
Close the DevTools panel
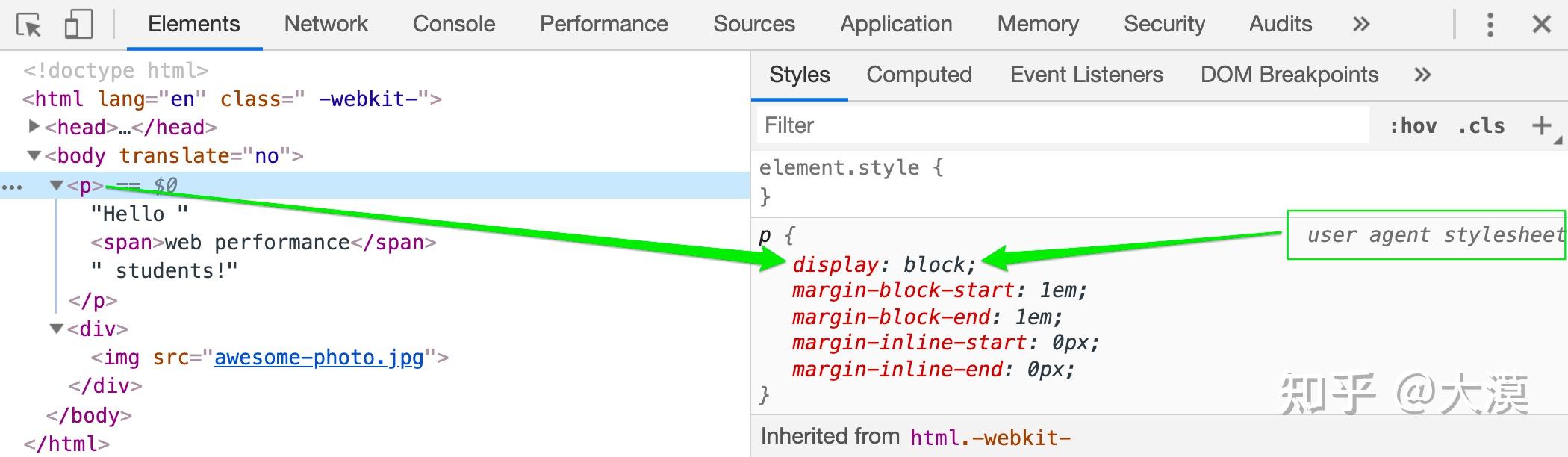[1541, 25]
